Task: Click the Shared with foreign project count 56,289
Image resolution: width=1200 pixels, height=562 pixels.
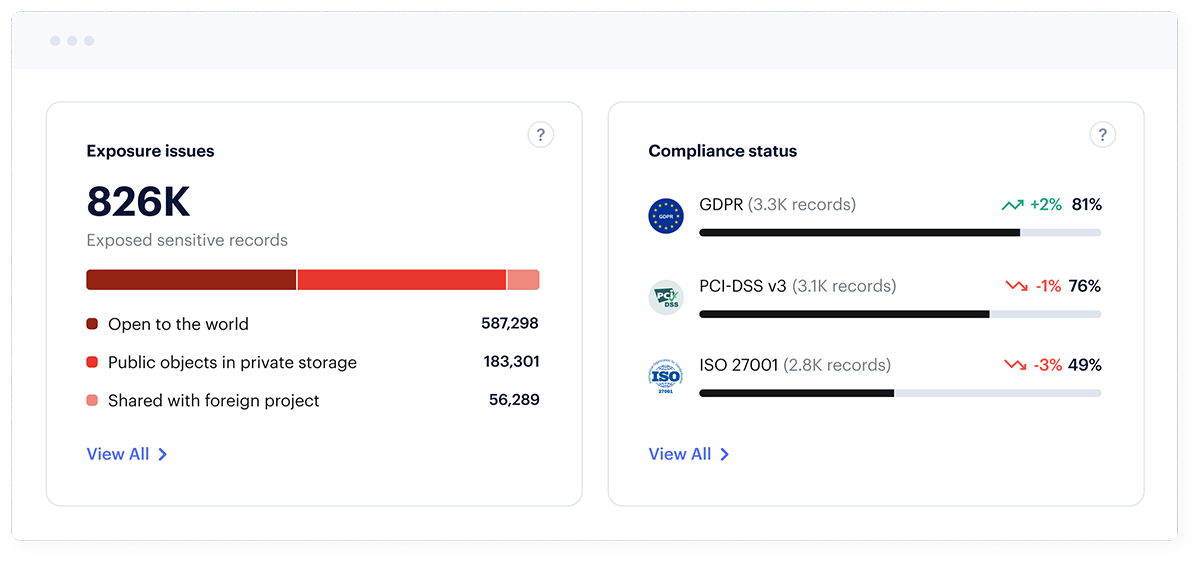Action: click(x=513, y=400)
